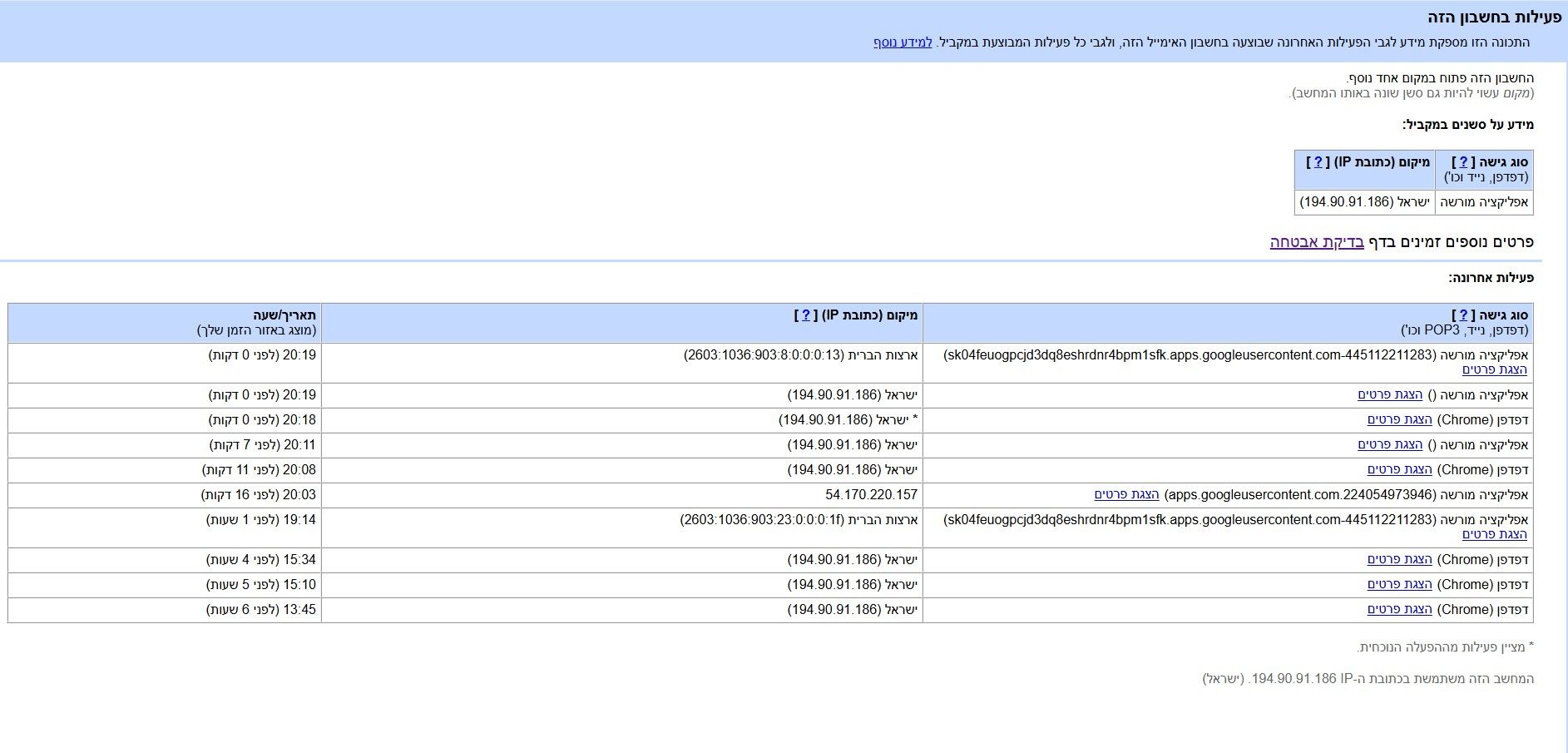
Task: Open the 'בדיקת אבטחה' security checkup link
Action: point(1317,242)
